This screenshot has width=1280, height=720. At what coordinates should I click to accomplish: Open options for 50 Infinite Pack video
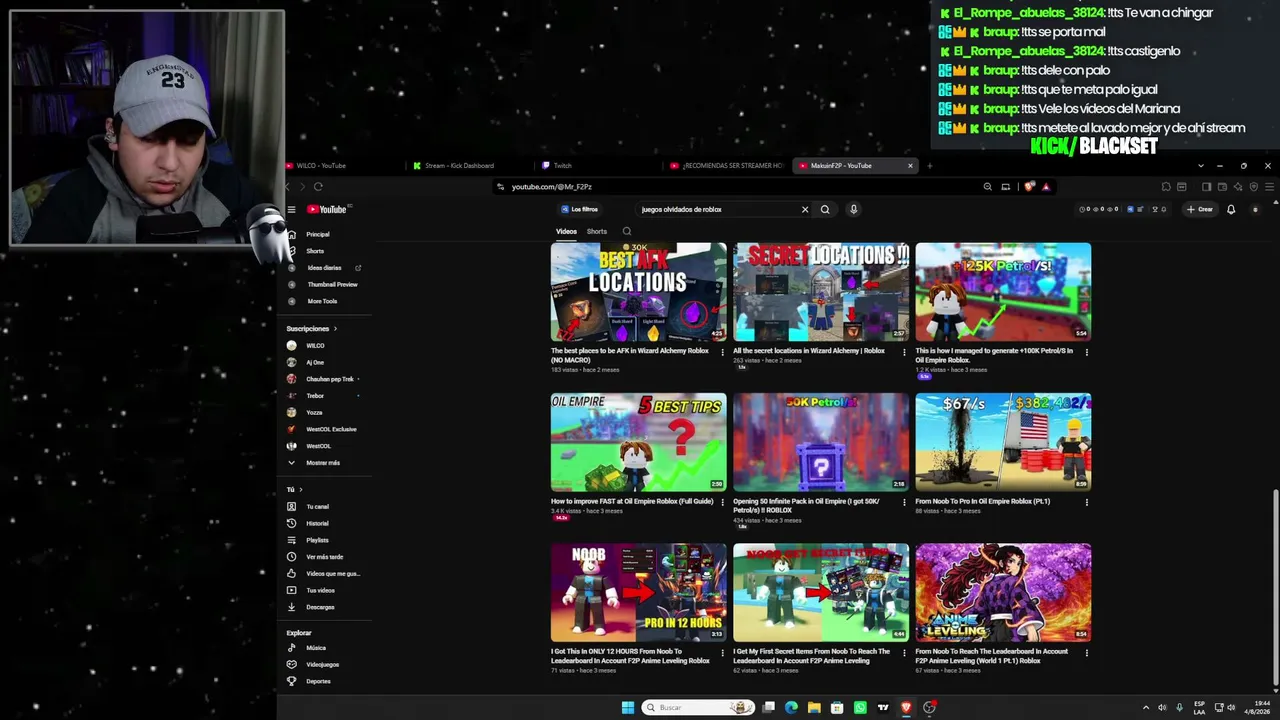click(905, 502)
